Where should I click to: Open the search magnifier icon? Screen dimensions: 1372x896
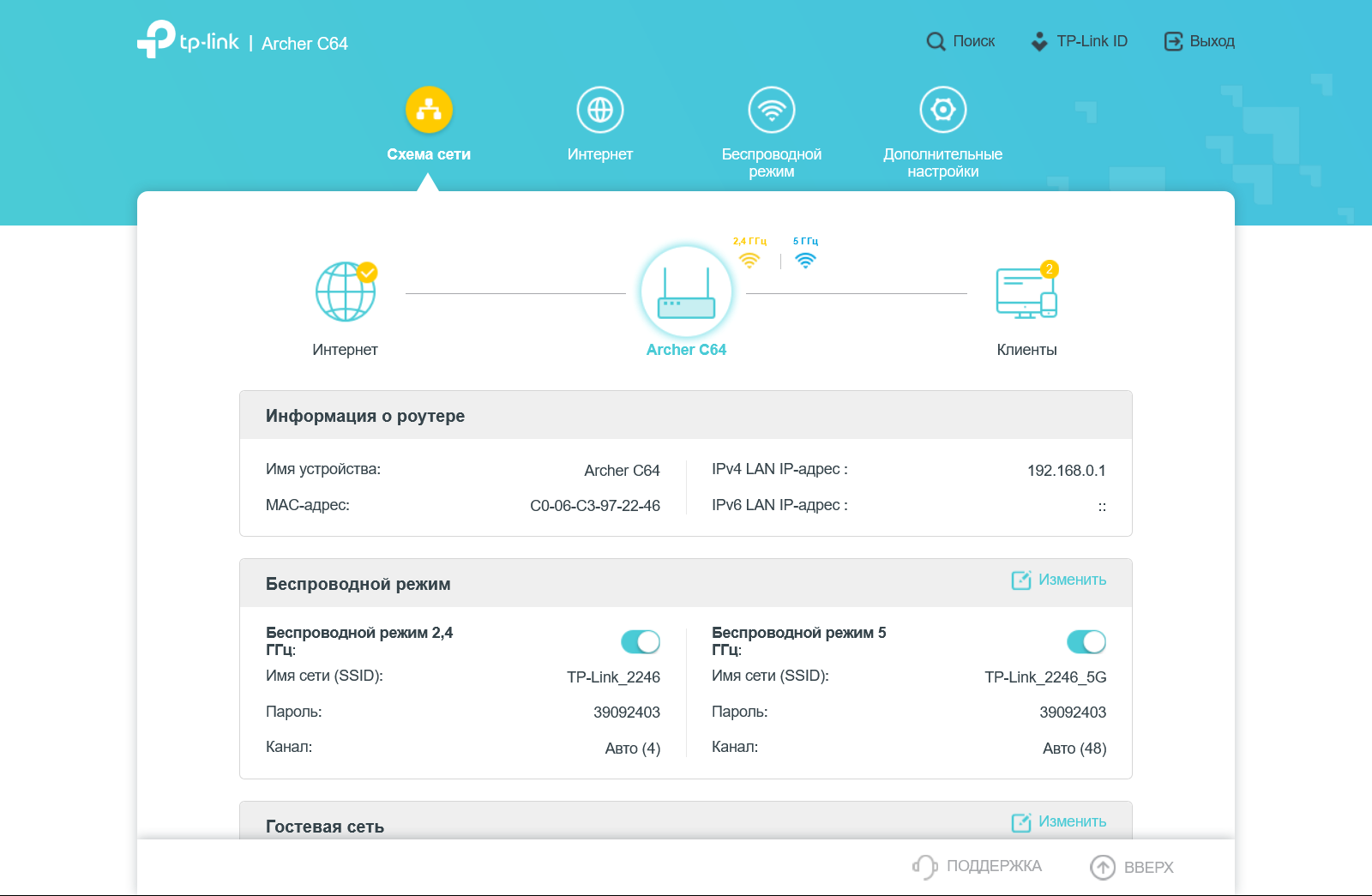tap(936, 41)
